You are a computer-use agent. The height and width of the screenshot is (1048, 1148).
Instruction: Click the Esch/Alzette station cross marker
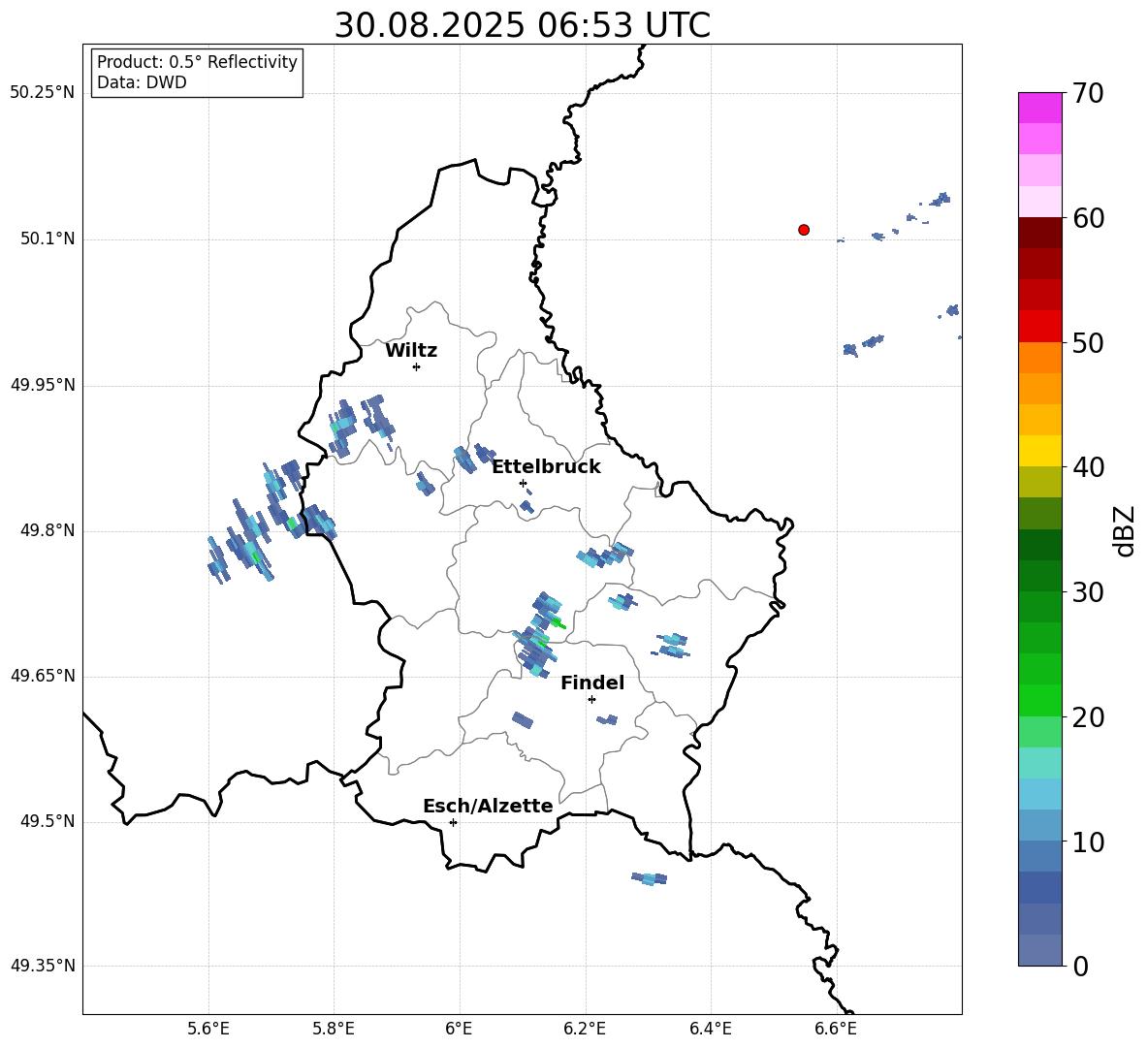click(453, 822)
